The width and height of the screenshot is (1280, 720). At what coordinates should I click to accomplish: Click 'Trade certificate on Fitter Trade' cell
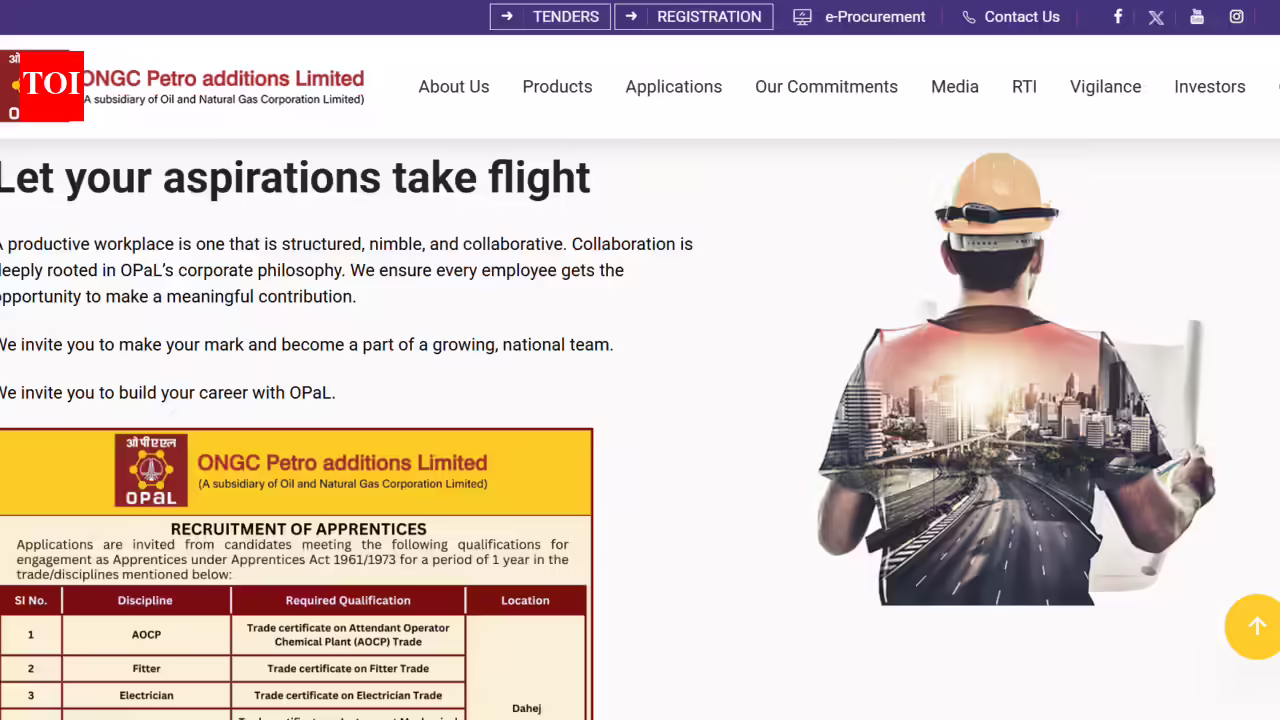pyautogui.click(x=348, y=669)
